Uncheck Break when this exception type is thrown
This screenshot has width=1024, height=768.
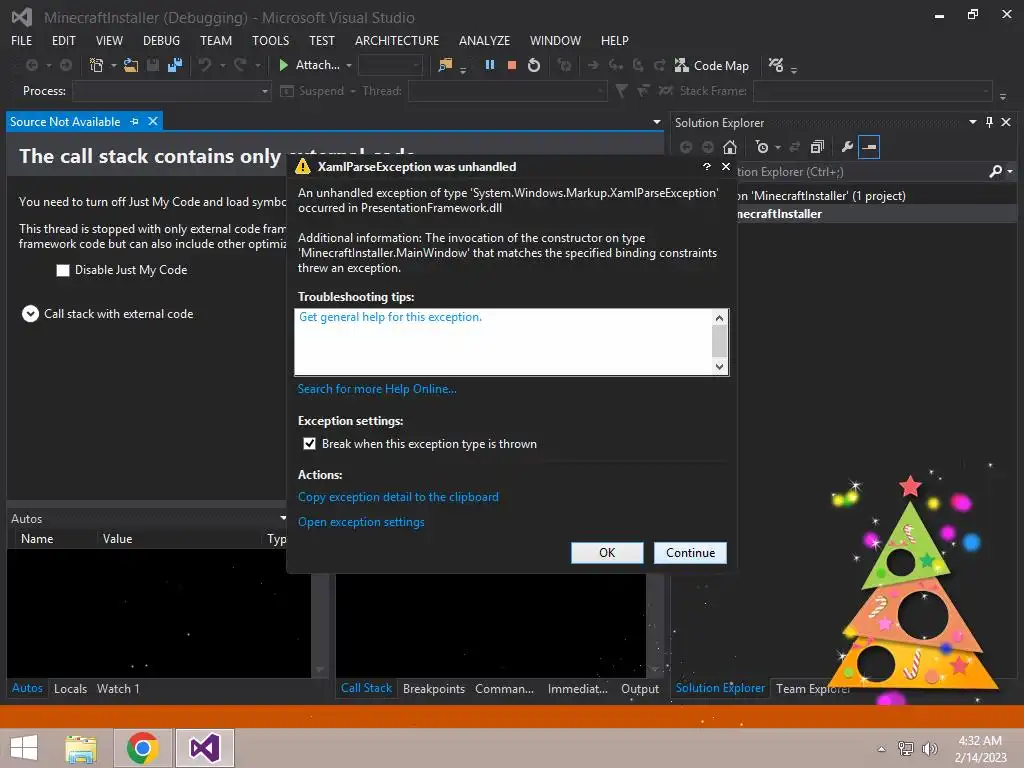[310, 444]
